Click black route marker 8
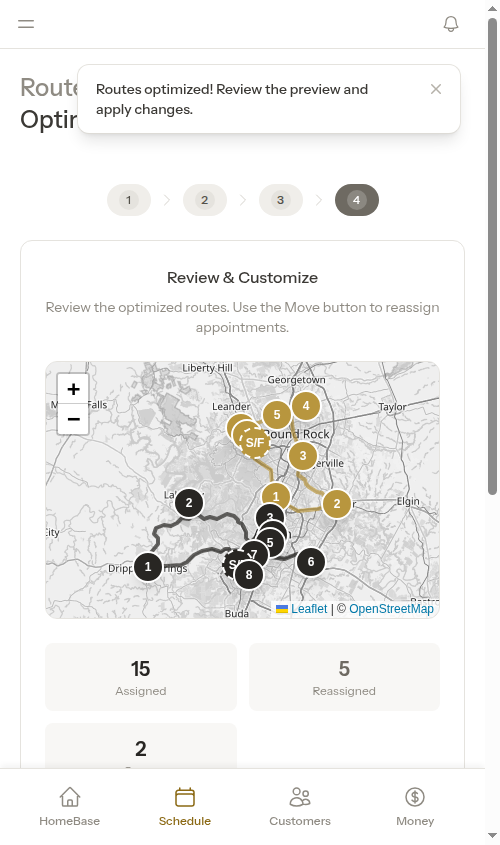The image size is (500, 845). [x=248, y=574]
